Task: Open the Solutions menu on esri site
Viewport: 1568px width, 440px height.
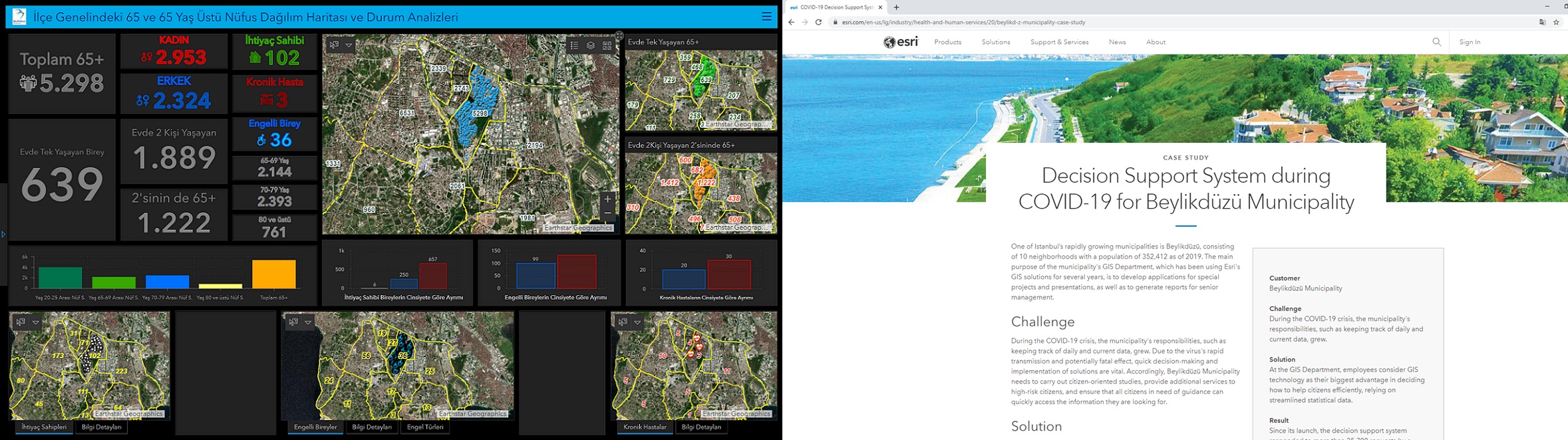Action: [996, 42]
